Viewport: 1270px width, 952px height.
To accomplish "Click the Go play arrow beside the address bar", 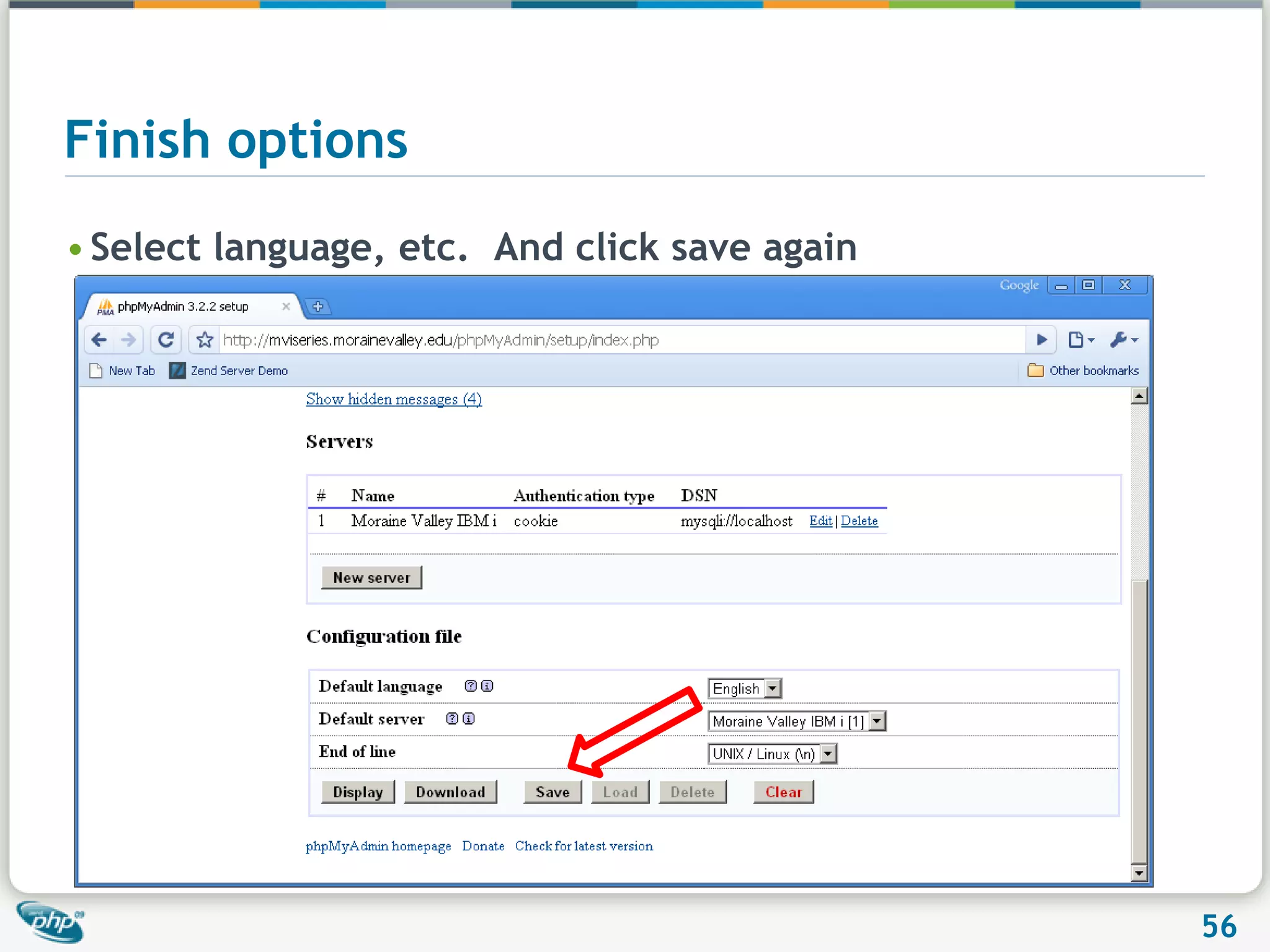I will click(1042, 340).
